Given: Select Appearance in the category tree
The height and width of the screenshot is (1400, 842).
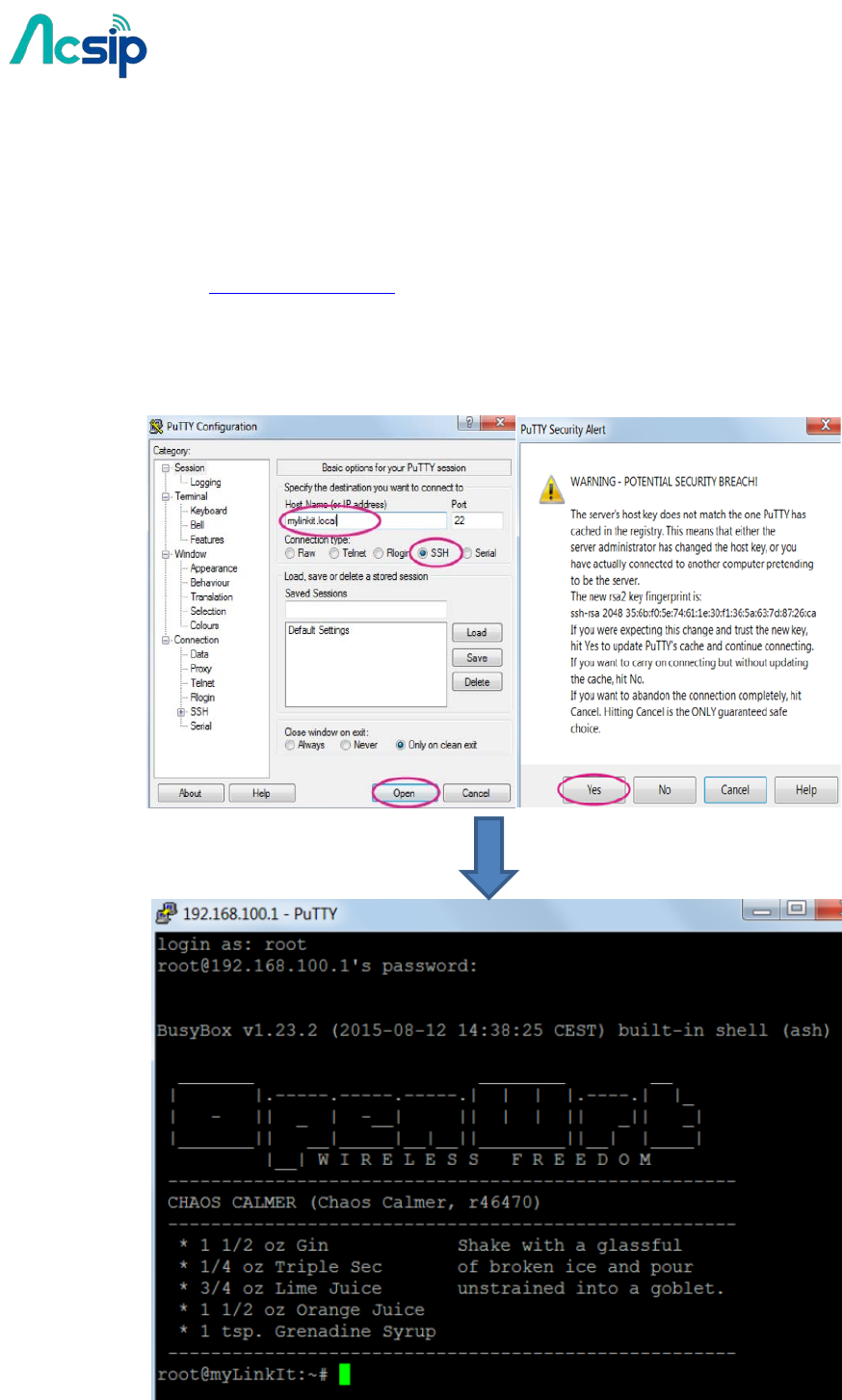Looking at the screenshot, I should (213, 568).
